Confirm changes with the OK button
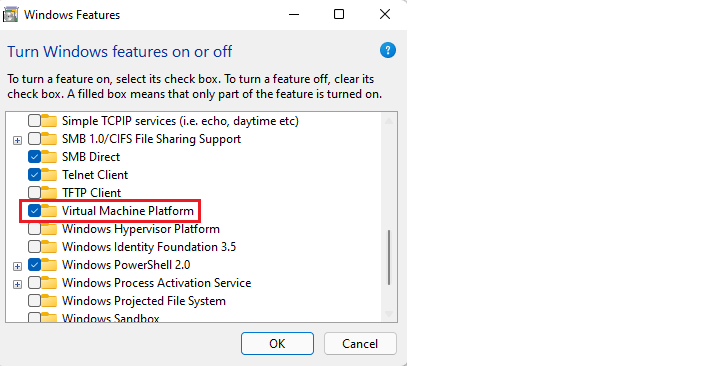This screenshot has width=728, height=366. [x=277, y=344]
